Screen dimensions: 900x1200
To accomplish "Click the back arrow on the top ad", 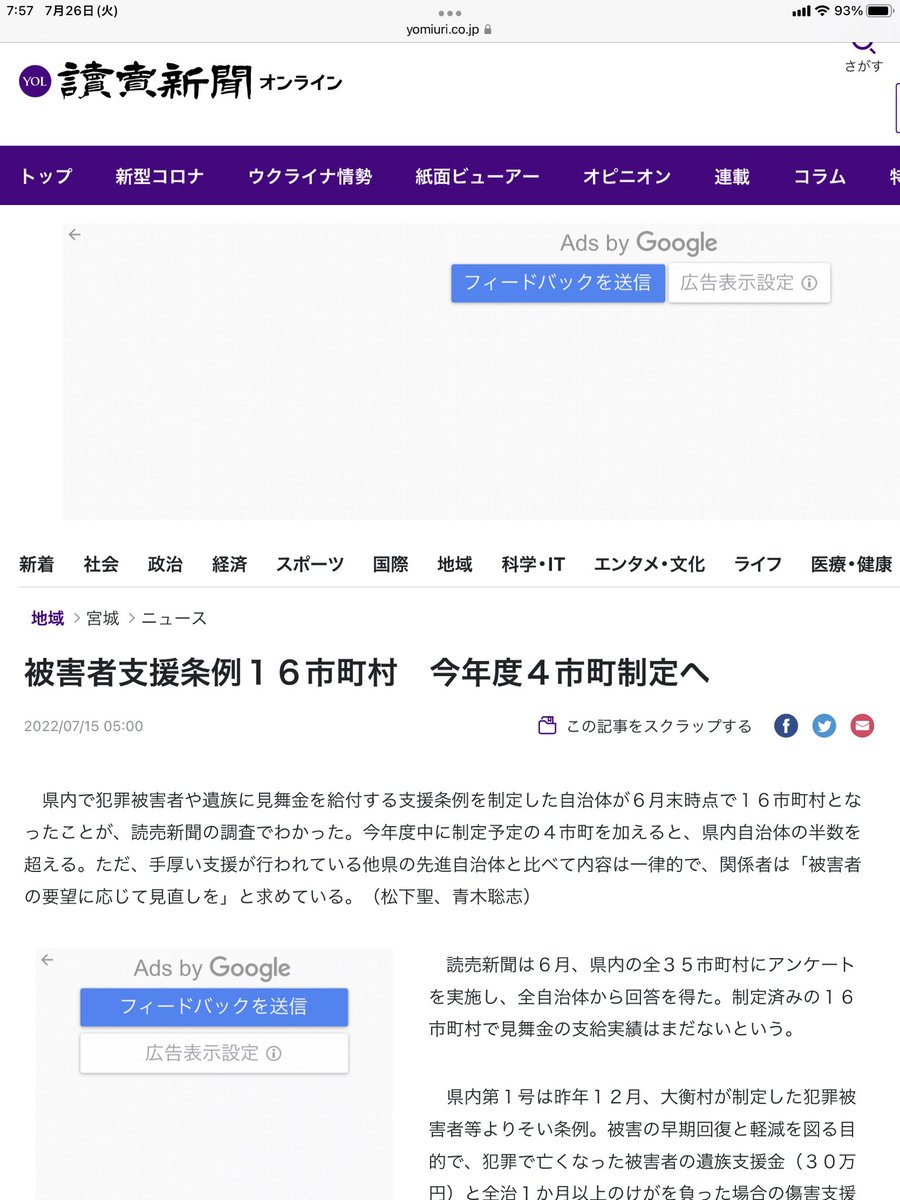I will [74, 235].
